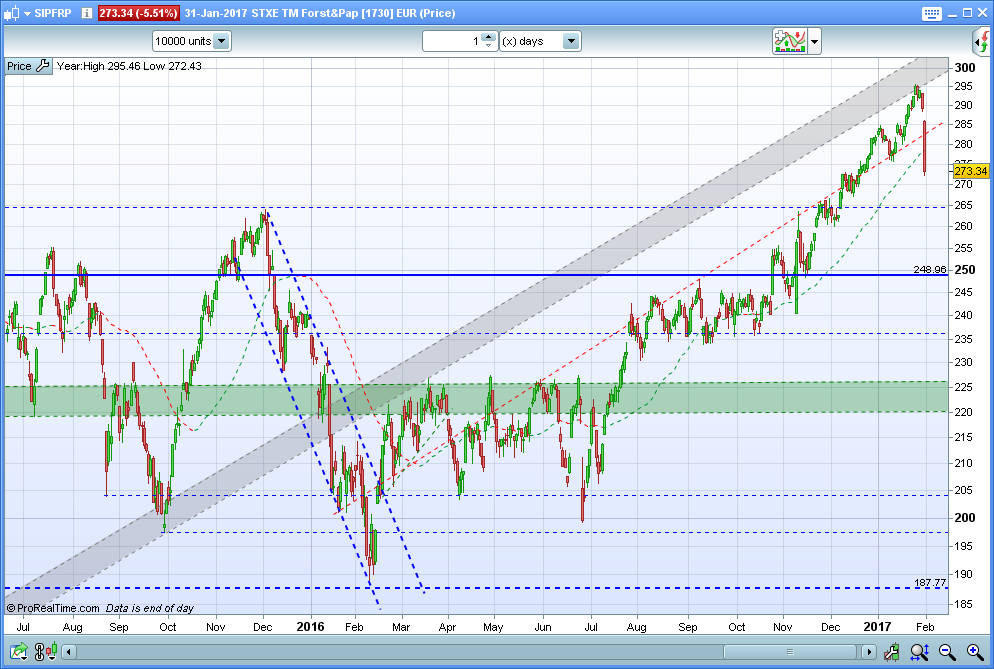Viewport: 994px width, 669px height.
Task: Increase the timeframe value by one
Action: (x=488, y=37)
